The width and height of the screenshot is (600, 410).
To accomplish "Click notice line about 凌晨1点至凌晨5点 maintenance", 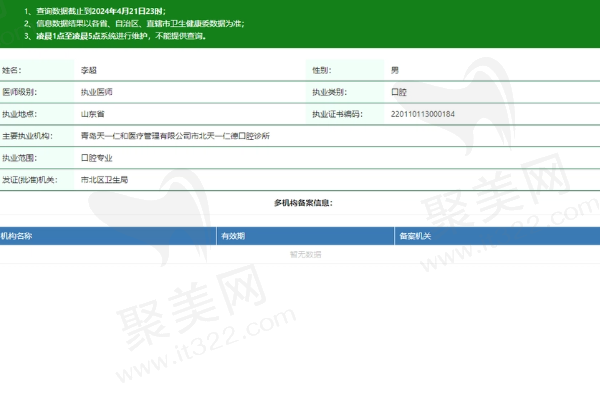I will point(115,36).
